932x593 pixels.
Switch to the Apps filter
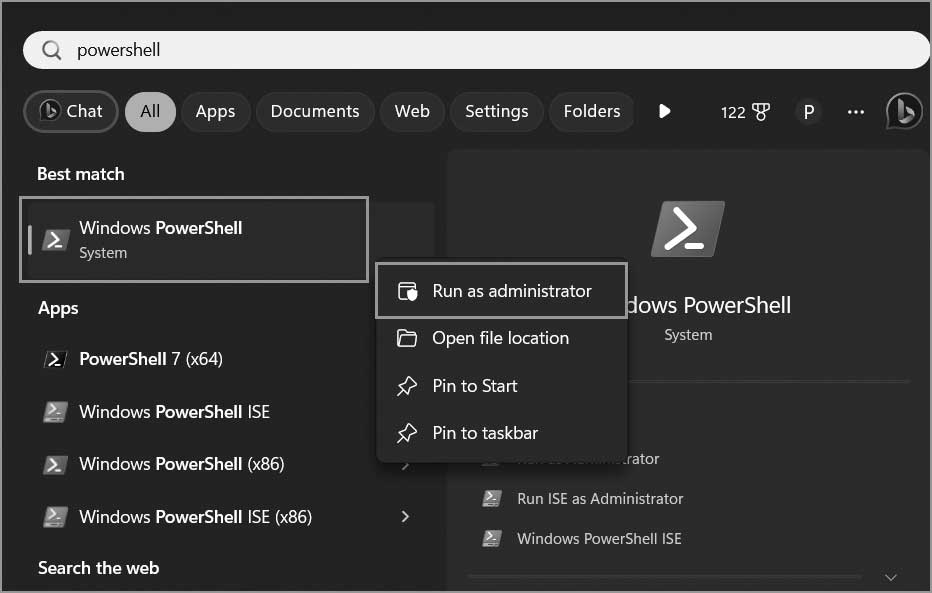[x=215, y=111]
